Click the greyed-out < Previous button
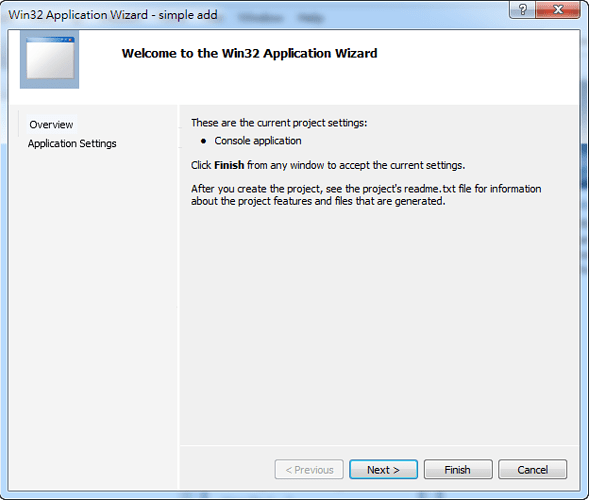The width and height of the screenshot is (589, 500). (x=309, y=469)
